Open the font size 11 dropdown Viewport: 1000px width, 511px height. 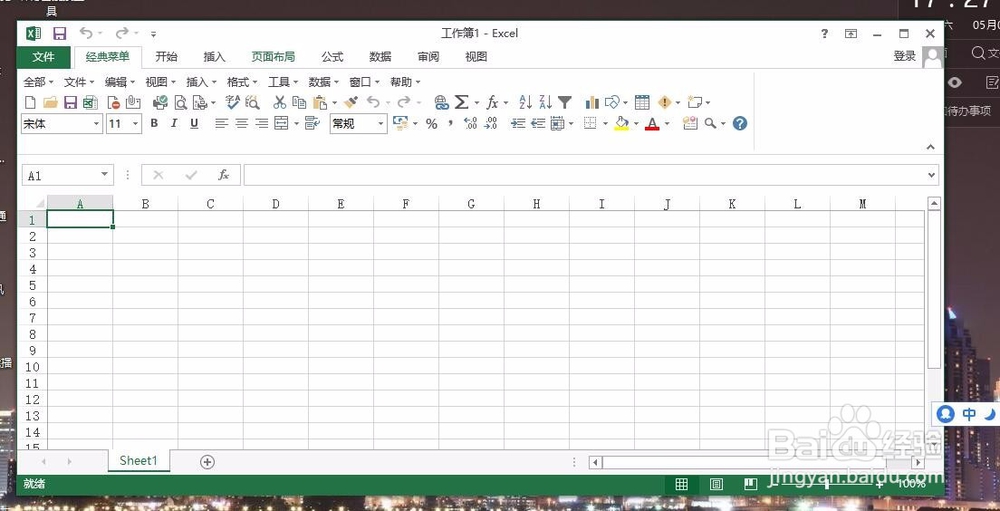coord(136,124)
